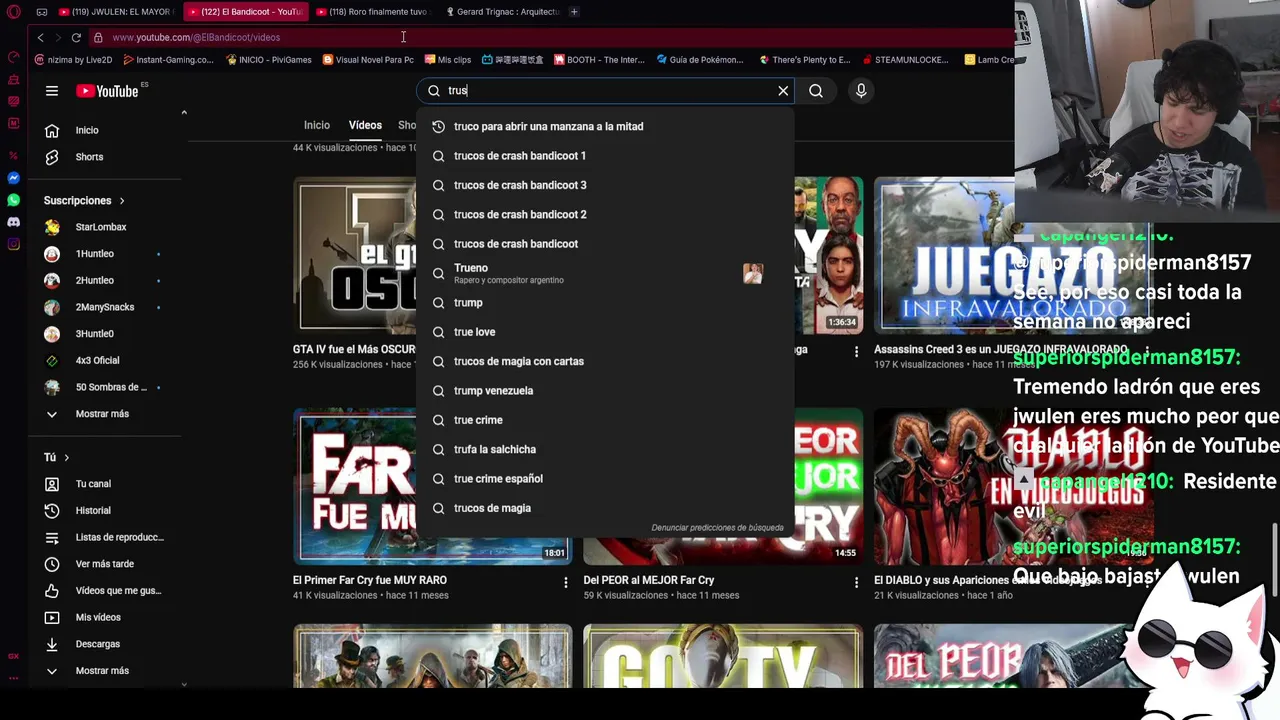The height and width of the screenshot is (720, 1280).
Task: Choose suggestion 'trufa la salchicha'
Action: pyautogui.click(x=605, y=450)
